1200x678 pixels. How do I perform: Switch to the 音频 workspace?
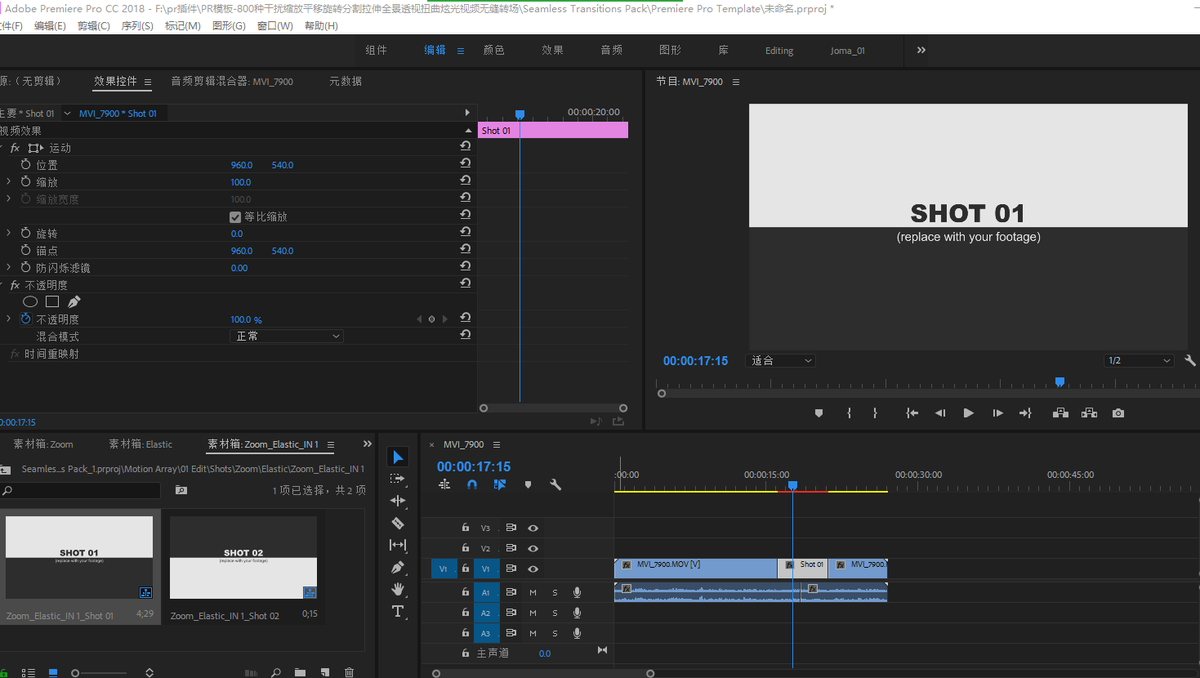pyautogui.click(x=611, y=50)
